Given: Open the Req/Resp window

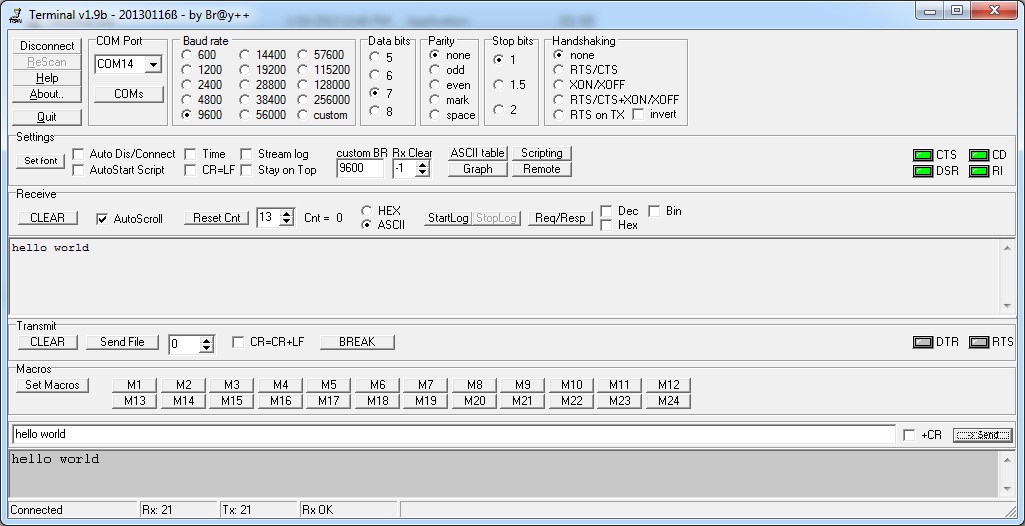Looking at the screenshot, I should (560, 218).
